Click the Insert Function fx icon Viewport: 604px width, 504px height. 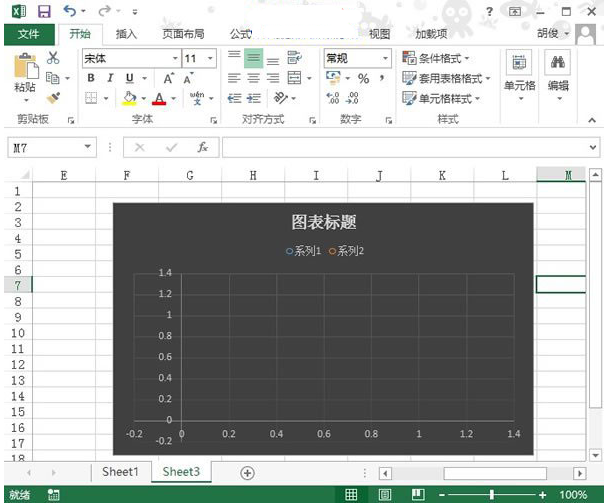pos(202,147)
